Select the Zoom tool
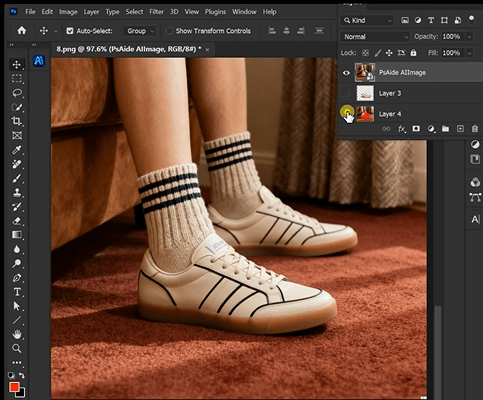 point(17,348)
